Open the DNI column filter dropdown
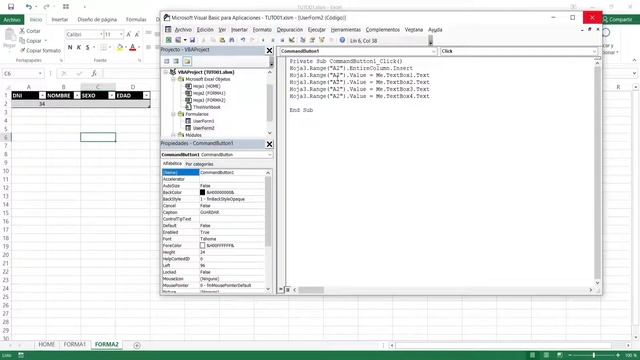Image resolution: width=640 pixels, height=360 pixels. click(42, 96)
